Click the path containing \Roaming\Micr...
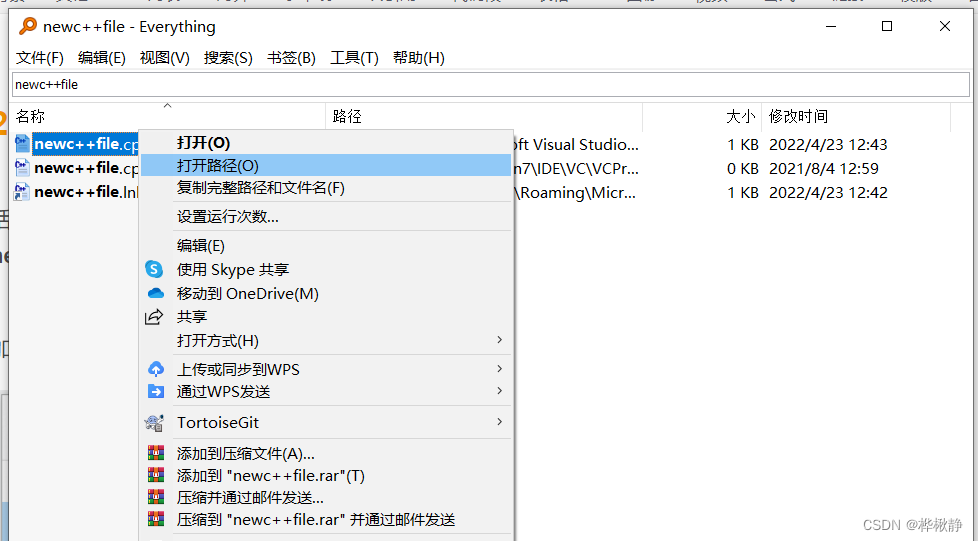Viewport: 978px width, 541px height. pos(575,192)
